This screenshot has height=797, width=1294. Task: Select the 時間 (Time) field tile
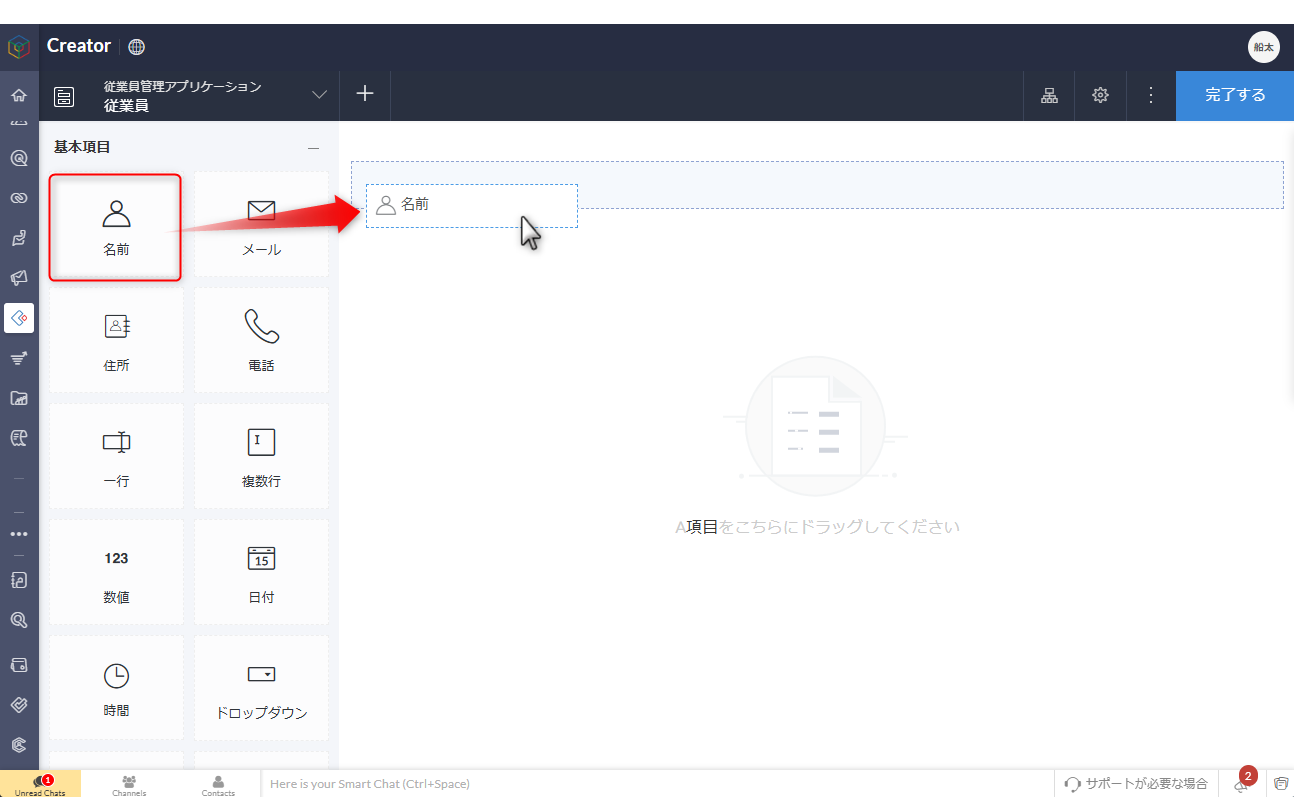pyautogui.click(x=116, y=689)
